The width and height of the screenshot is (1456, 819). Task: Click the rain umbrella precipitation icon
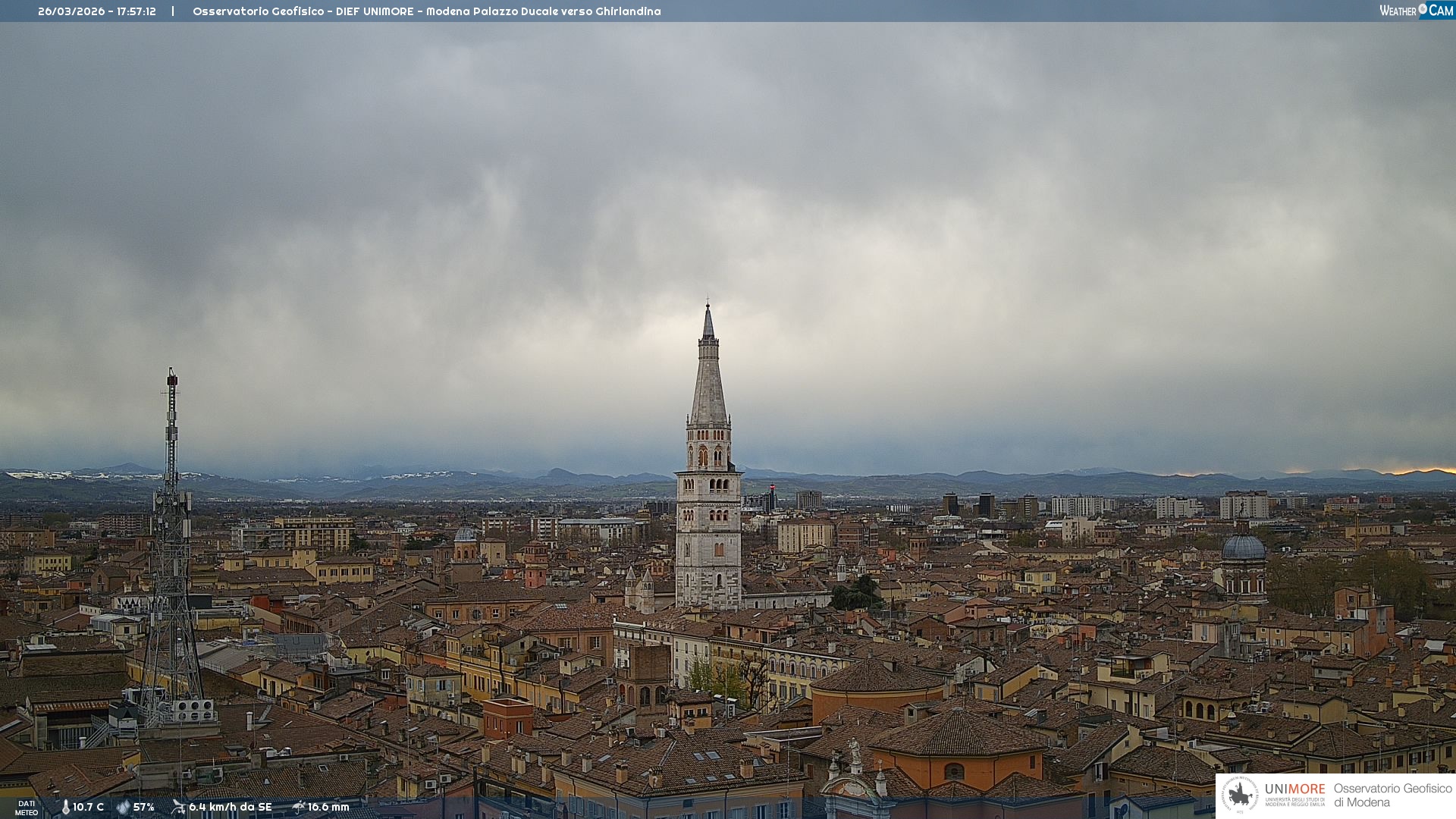pyautogui.click(x=298, y=807)
